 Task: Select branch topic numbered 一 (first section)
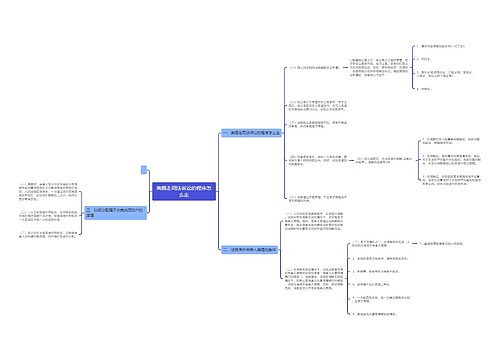(x=252, y=133)
